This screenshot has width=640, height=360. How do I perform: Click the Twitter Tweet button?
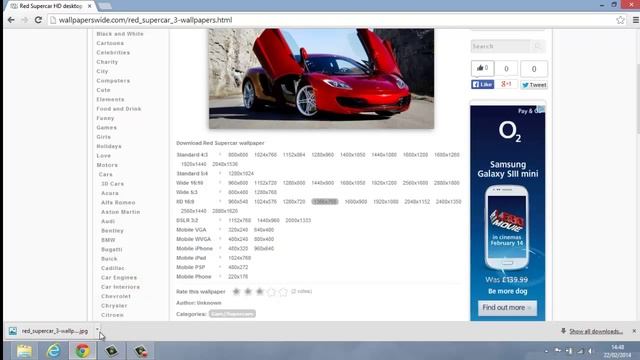click(x=534, y=85)
